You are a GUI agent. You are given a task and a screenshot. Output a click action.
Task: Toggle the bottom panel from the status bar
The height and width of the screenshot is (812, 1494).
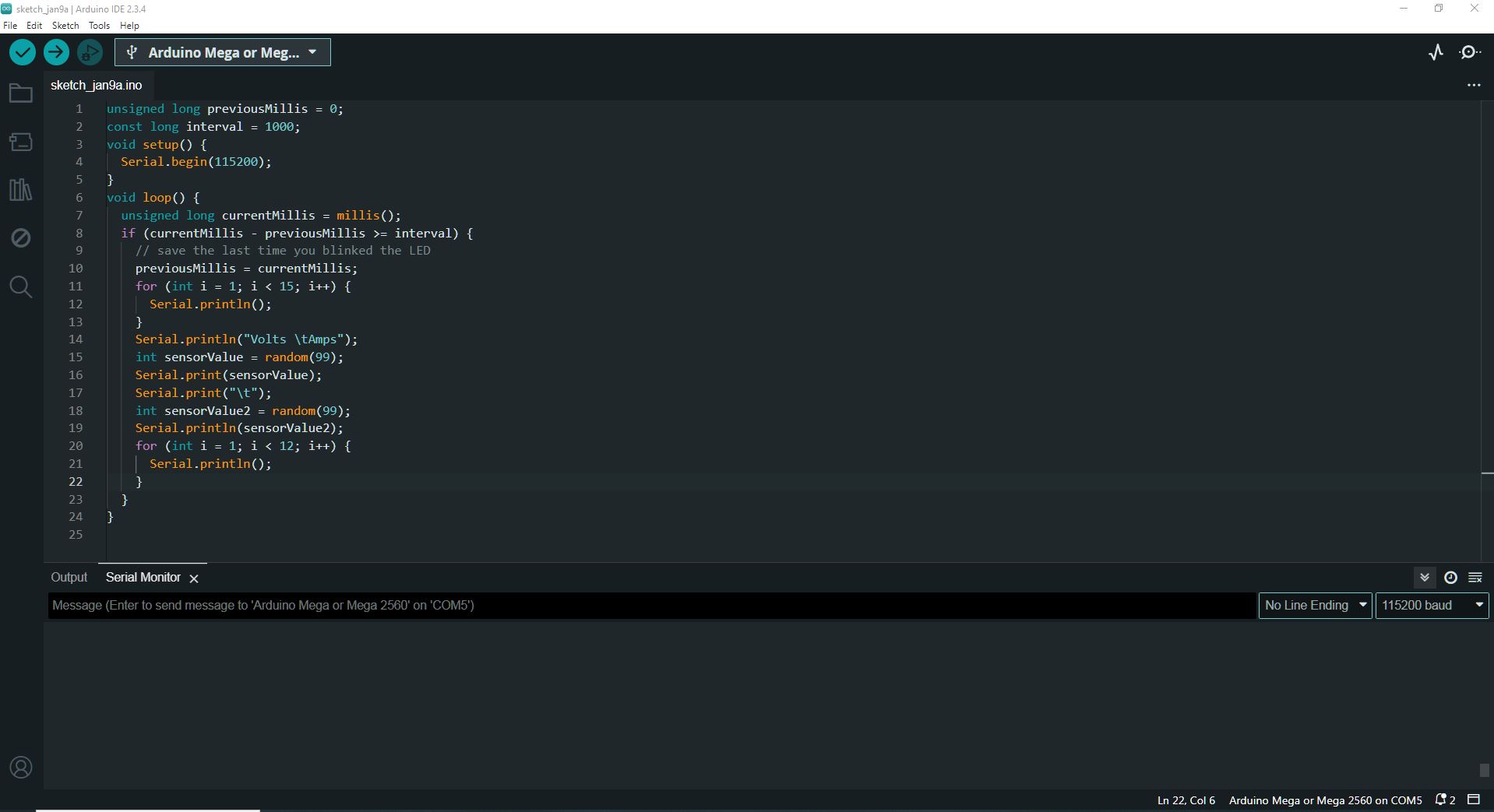(1473, 800)
